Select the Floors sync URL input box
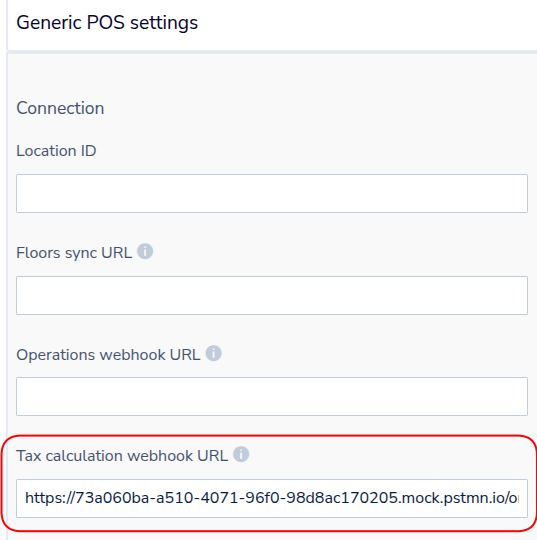Viewport: 537px width, 540px height. tap(272, 295)
